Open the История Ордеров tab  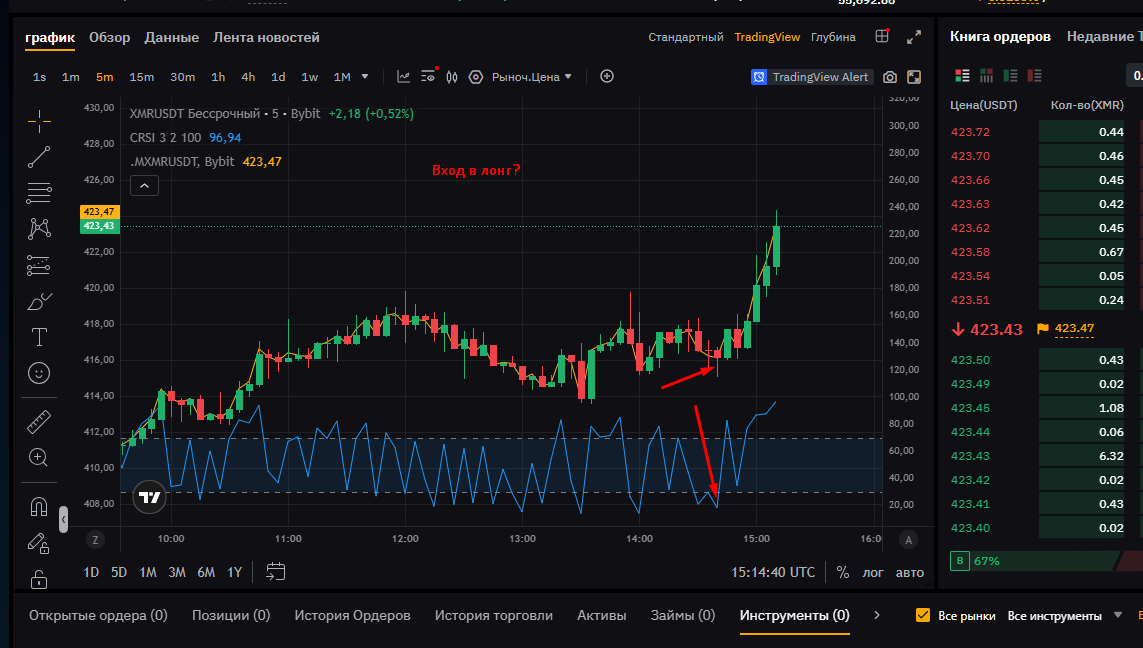[352, 615]
